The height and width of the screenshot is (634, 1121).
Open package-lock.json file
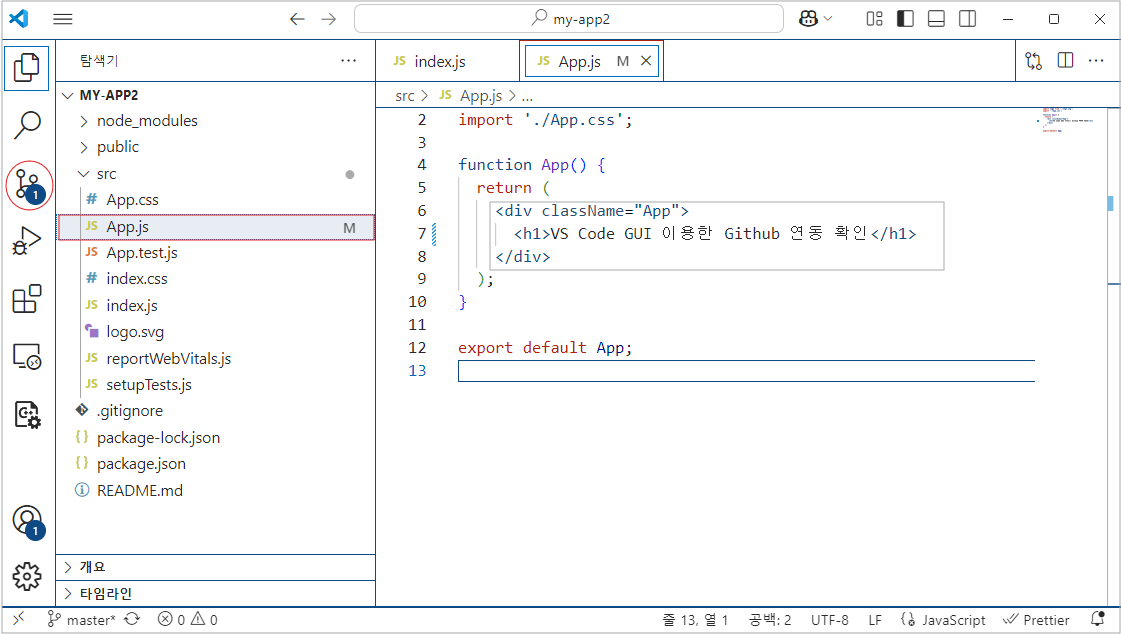point(215,438)
